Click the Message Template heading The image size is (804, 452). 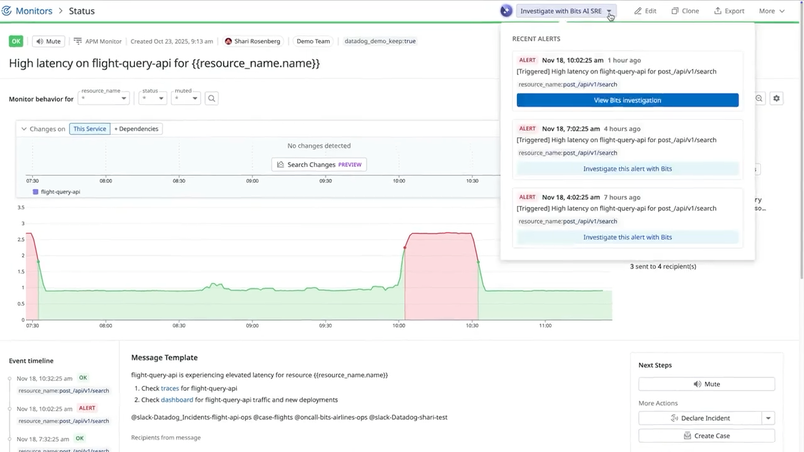click(164, 358)
